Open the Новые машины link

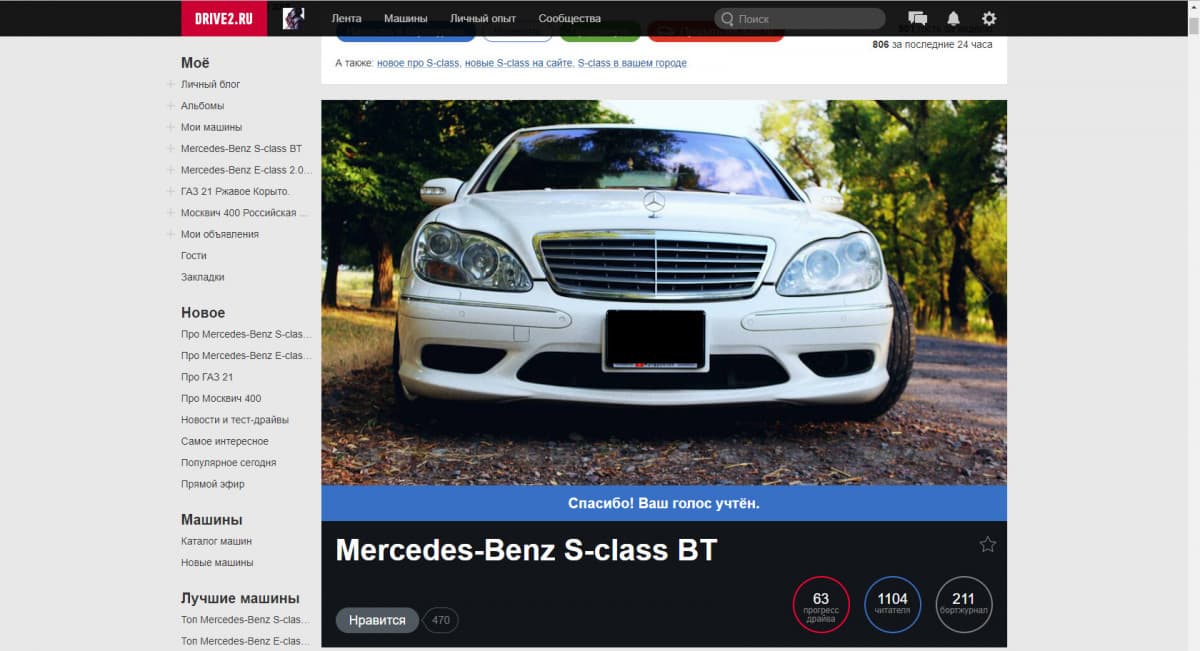point(217,563)
